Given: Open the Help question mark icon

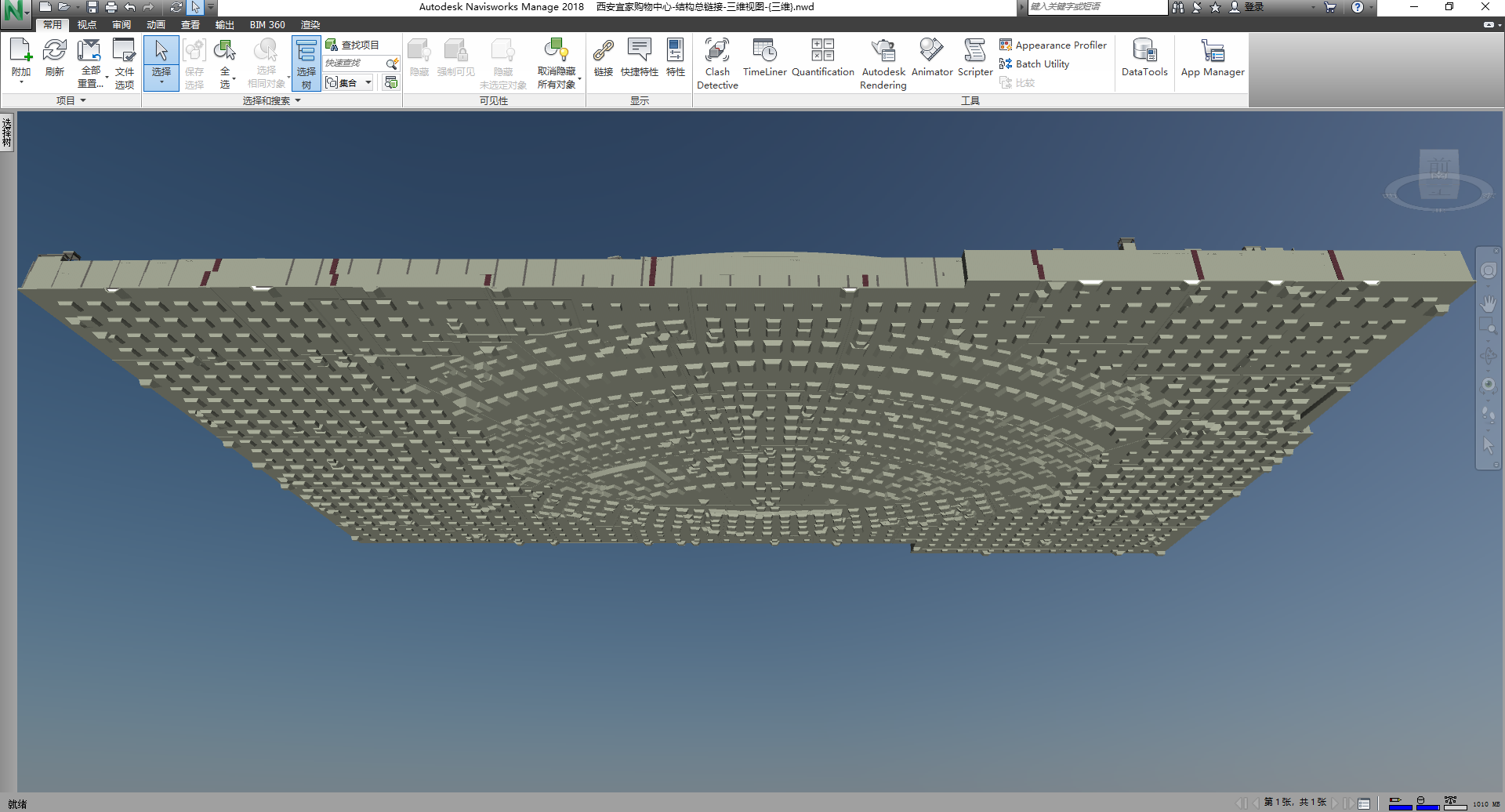Looking at the screenshot, I should 1358,7.
